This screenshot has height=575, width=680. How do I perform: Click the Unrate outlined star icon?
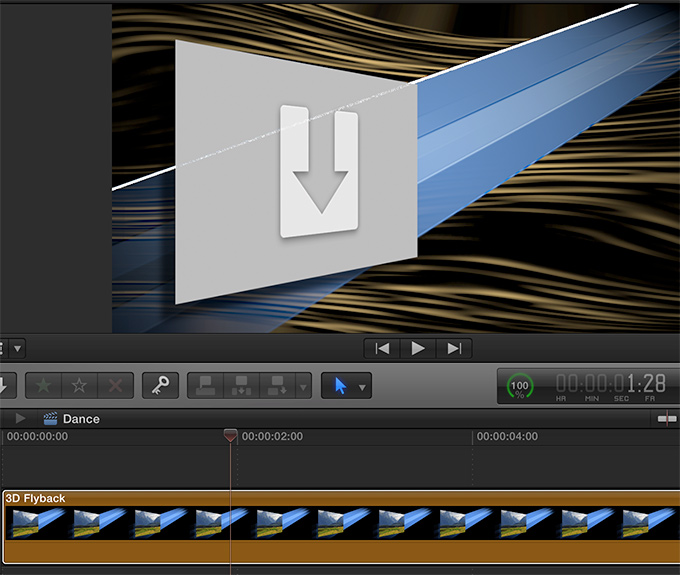[79, 385]
